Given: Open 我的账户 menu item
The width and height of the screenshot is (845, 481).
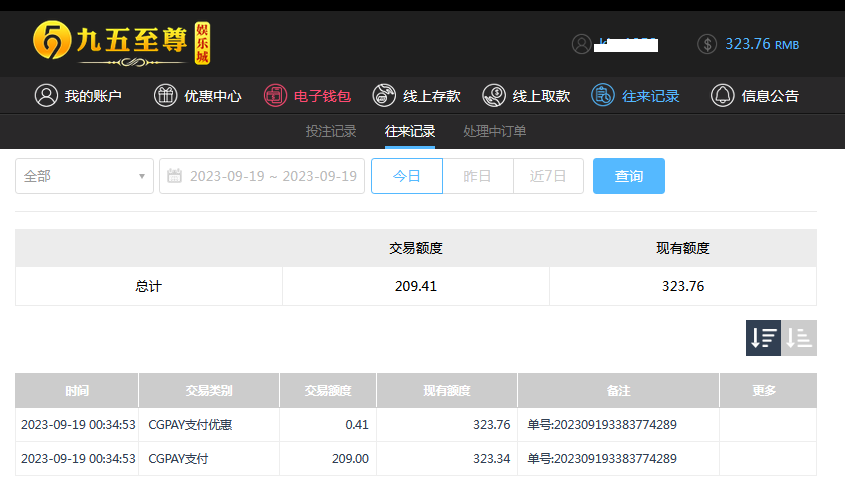Looking at the screenshot, I should coord(93,96).
